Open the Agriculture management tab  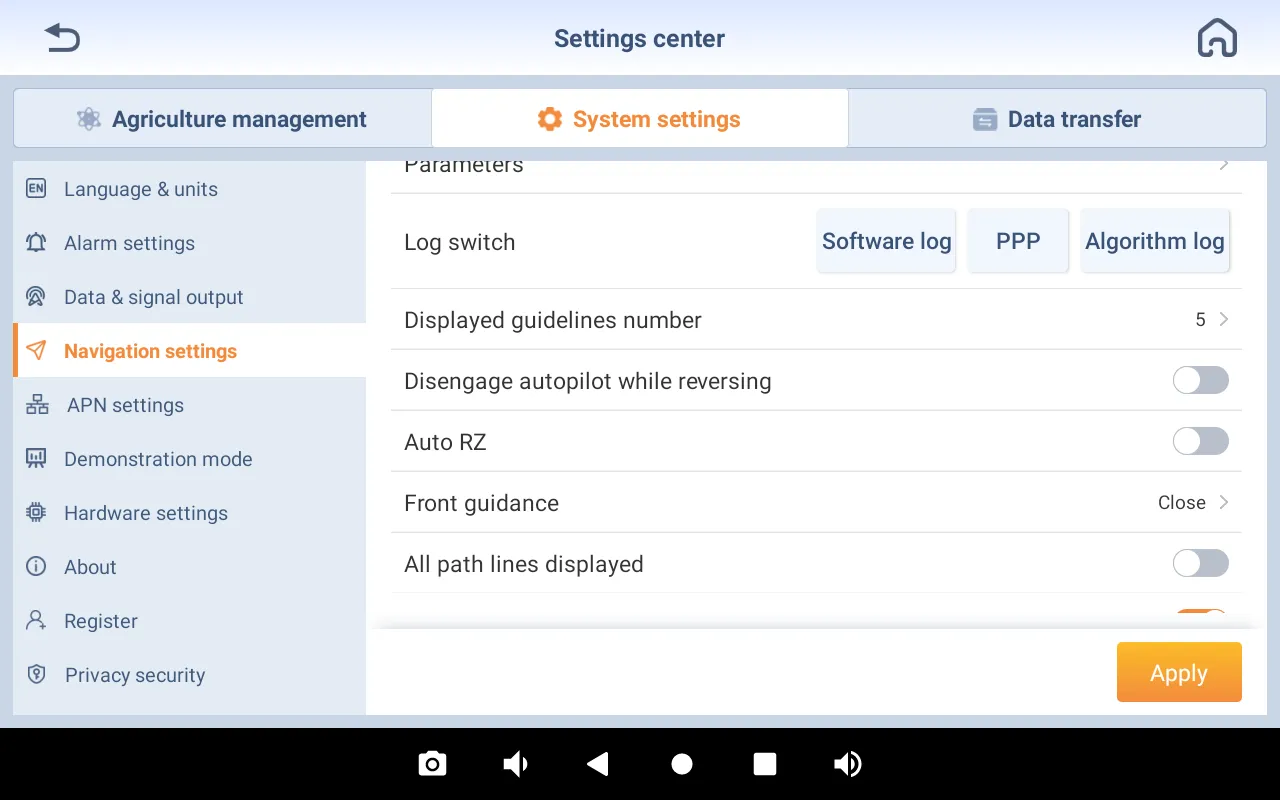click(221, 118)
